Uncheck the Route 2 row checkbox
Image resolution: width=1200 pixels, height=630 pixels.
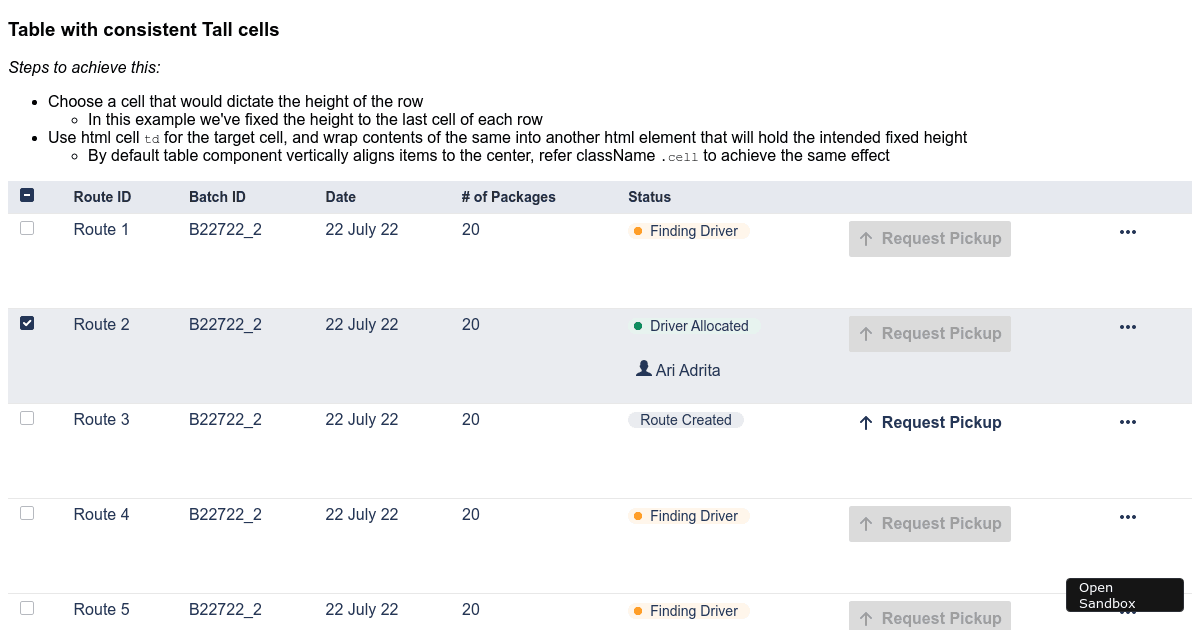click(27, 323)
